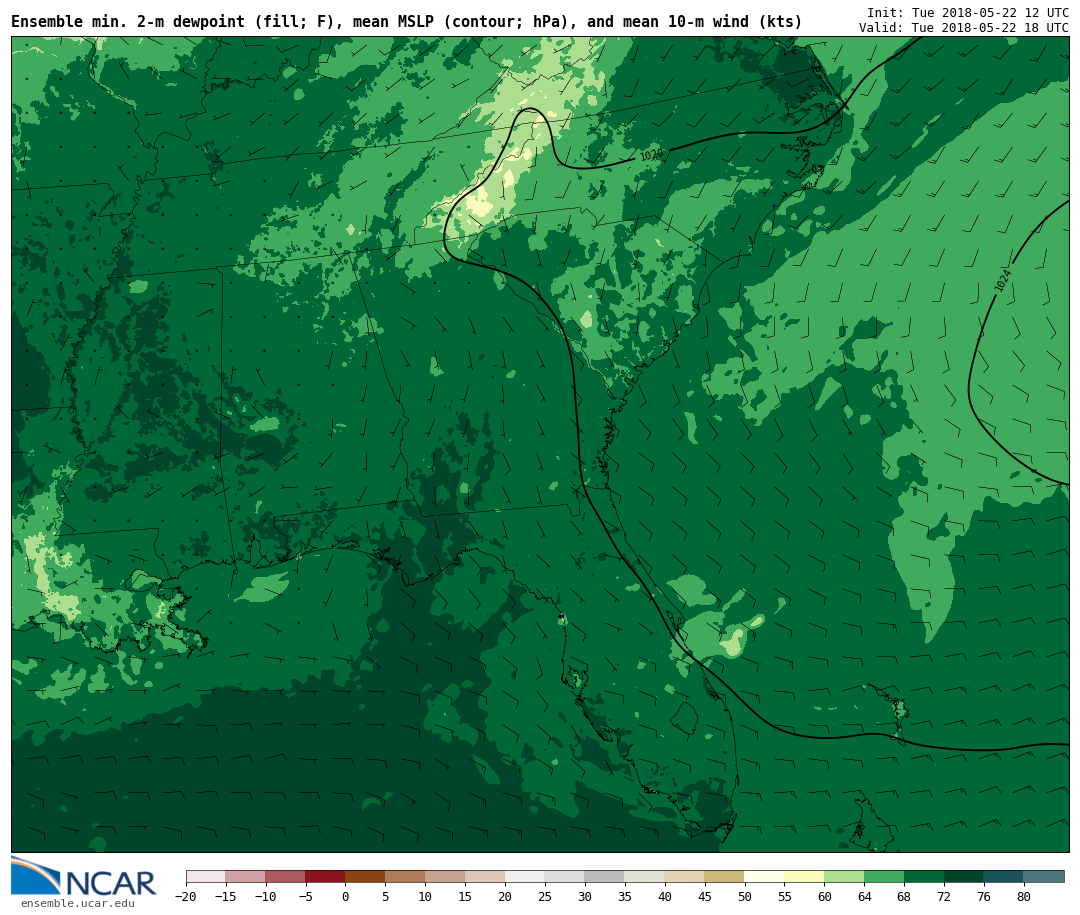The height and width of the screenshot is (915, 1080).
Task: Open the ensemble.ucar.edu link
Action: coord(77,904)
